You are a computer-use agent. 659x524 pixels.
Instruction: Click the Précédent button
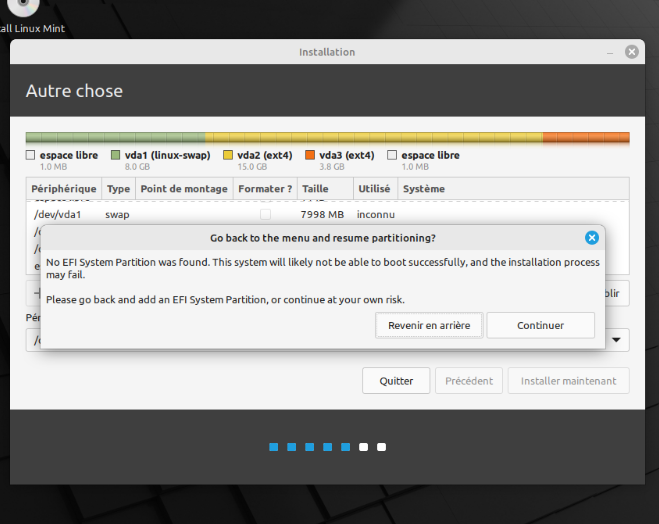pos(469,381)
